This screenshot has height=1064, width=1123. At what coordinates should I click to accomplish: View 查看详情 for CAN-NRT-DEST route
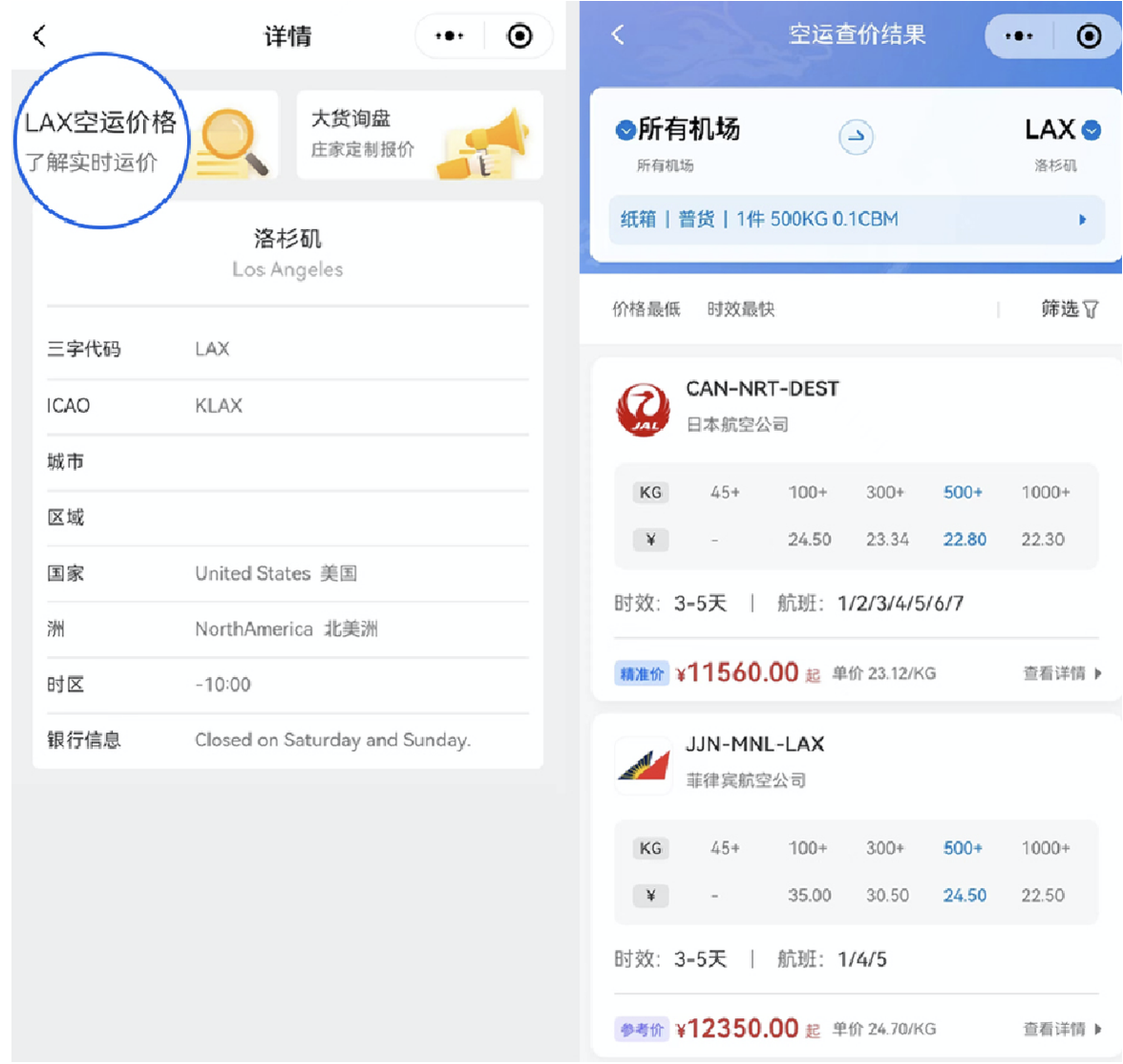(x=1061, y=673)
